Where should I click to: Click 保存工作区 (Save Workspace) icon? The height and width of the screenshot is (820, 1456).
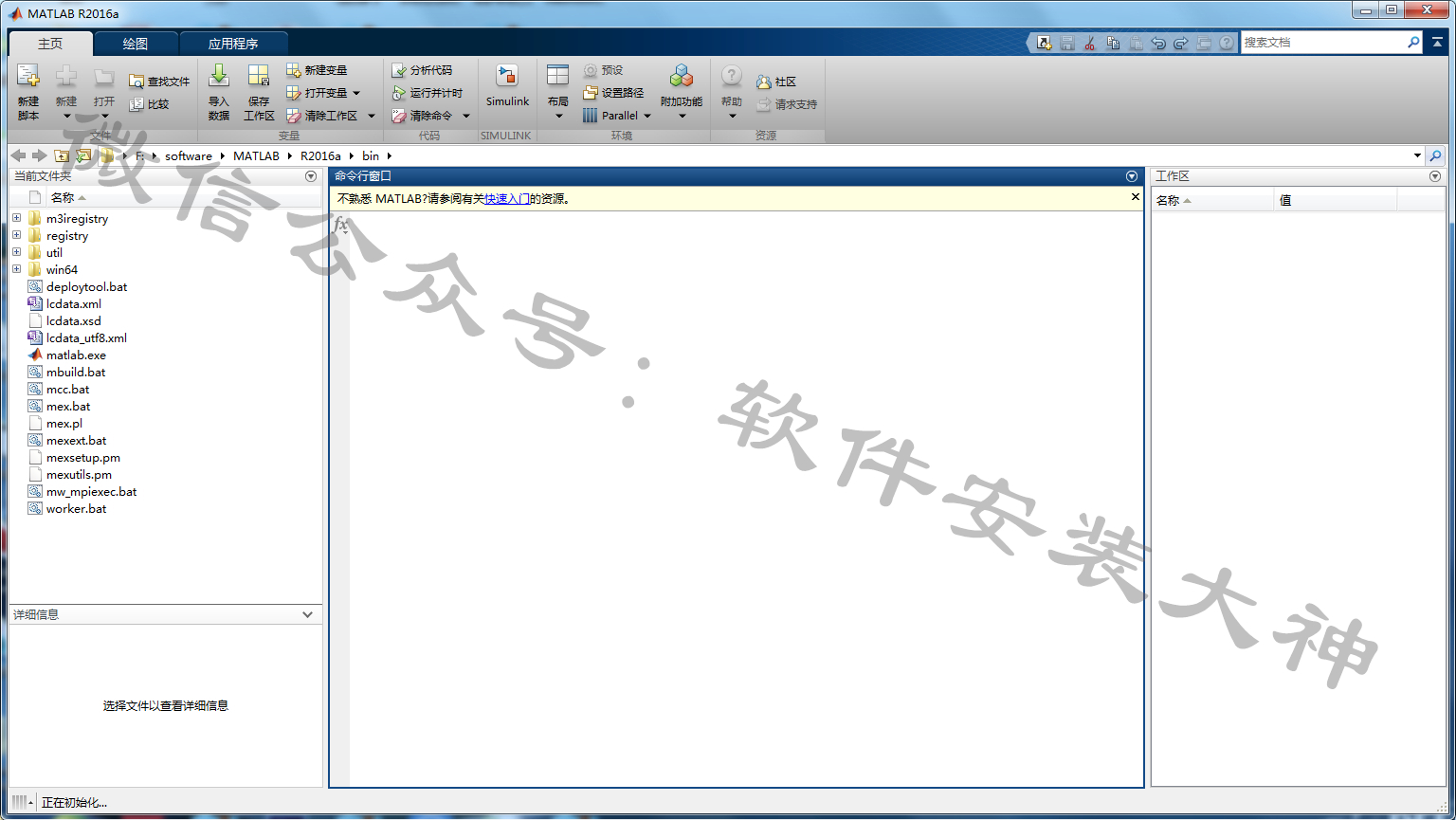coord(259,77)
